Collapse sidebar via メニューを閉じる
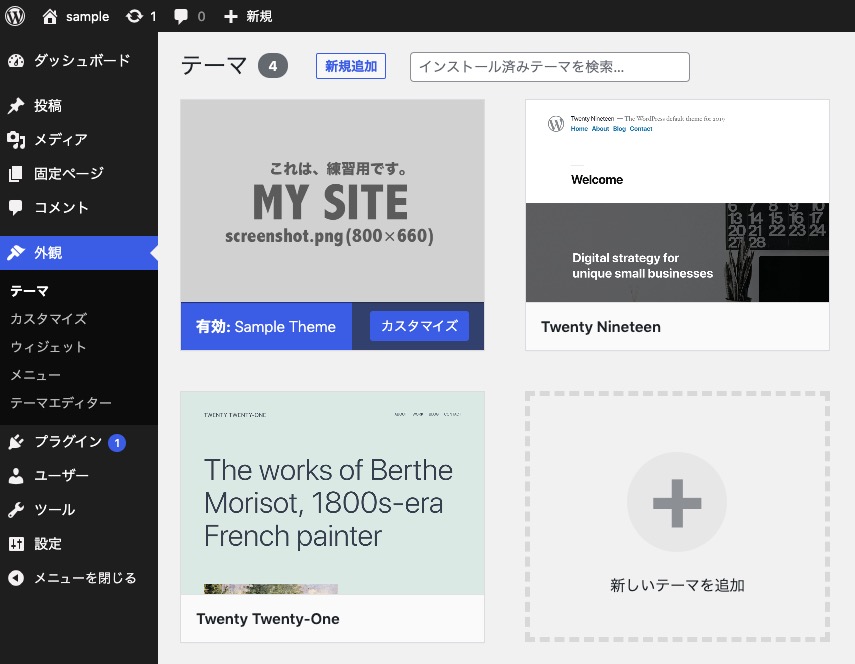The height and width of the screenshot is (664, 855). [79, 578]
